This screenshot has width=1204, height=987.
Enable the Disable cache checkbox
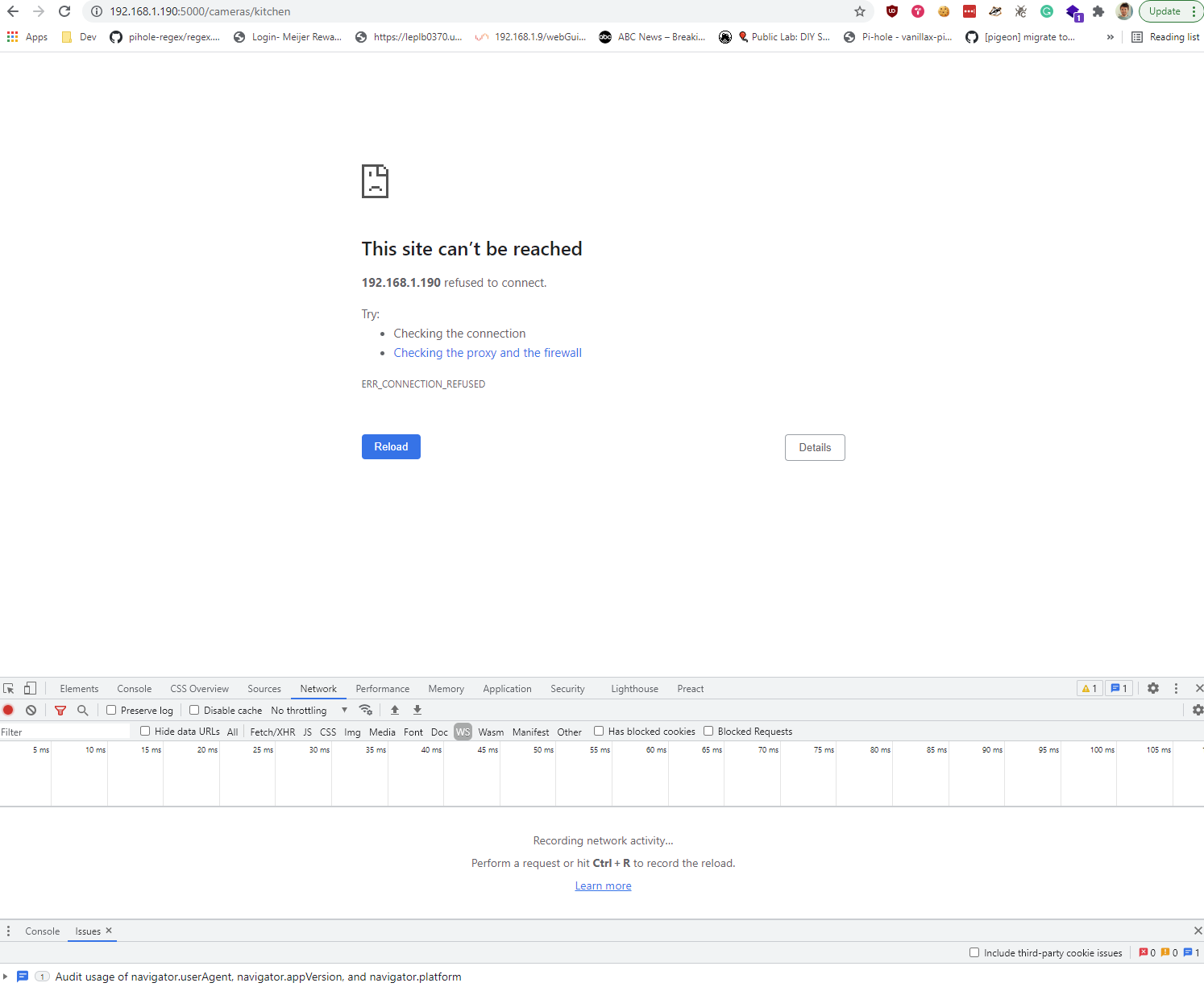point(194,710)
